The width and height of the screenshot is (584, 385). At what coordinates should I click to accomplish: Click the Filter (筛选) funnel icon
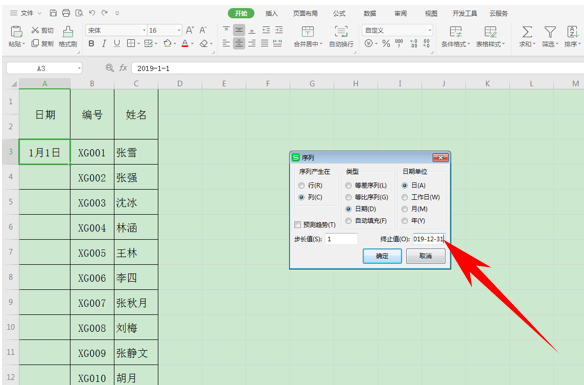550,32
